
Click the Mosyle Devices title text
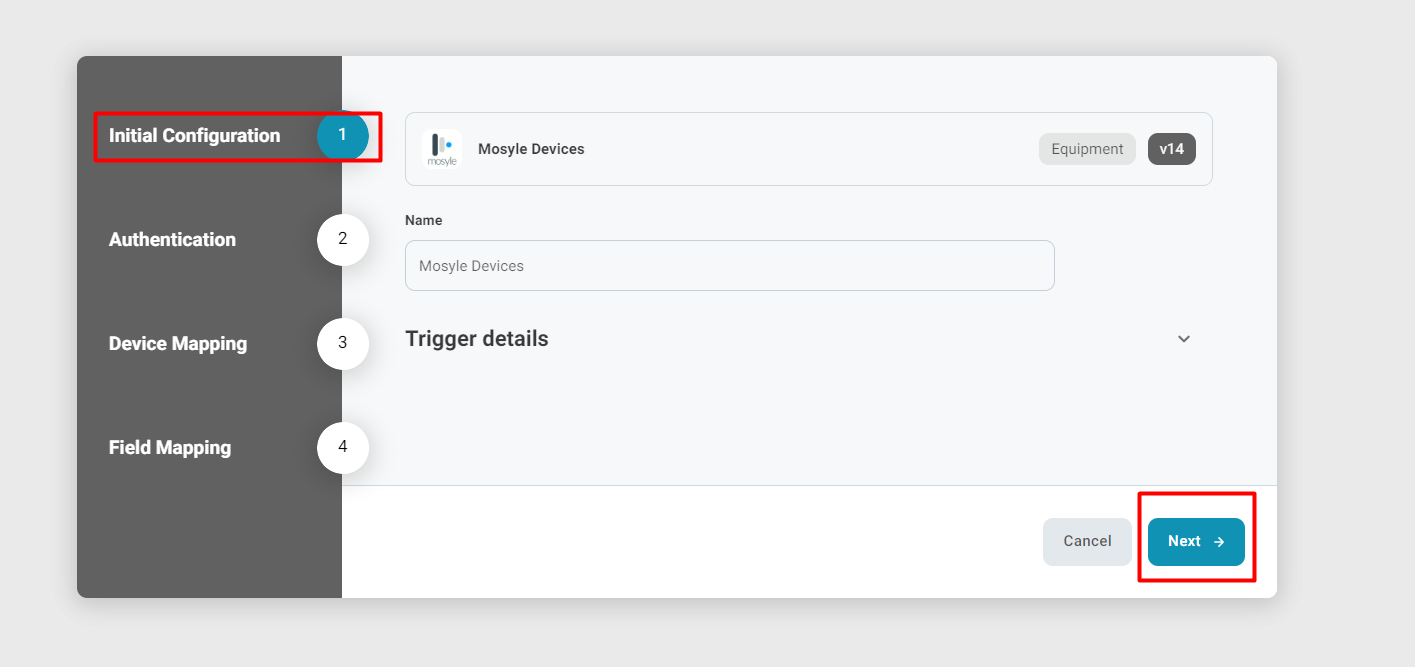coord(531,148)
